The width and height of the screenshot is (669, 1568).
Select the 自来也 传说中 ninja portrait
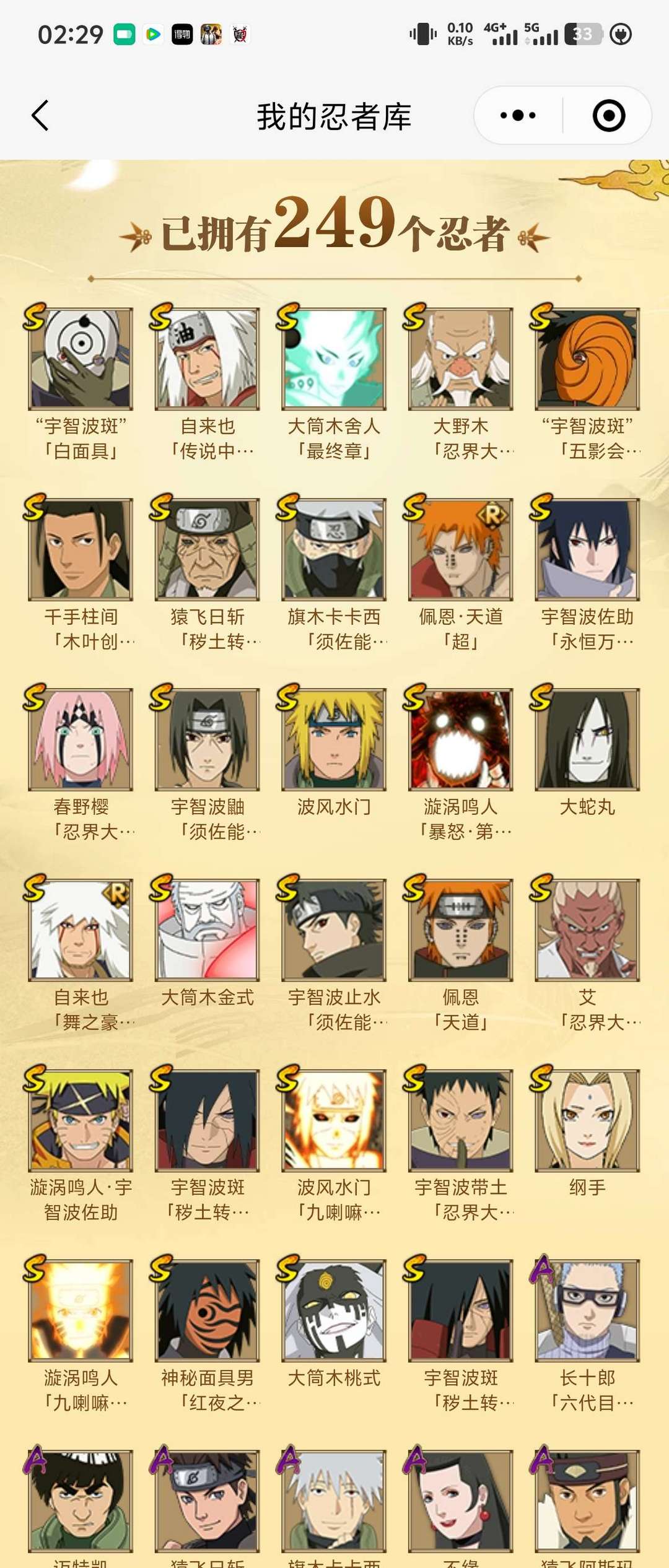tap(207, 359)
